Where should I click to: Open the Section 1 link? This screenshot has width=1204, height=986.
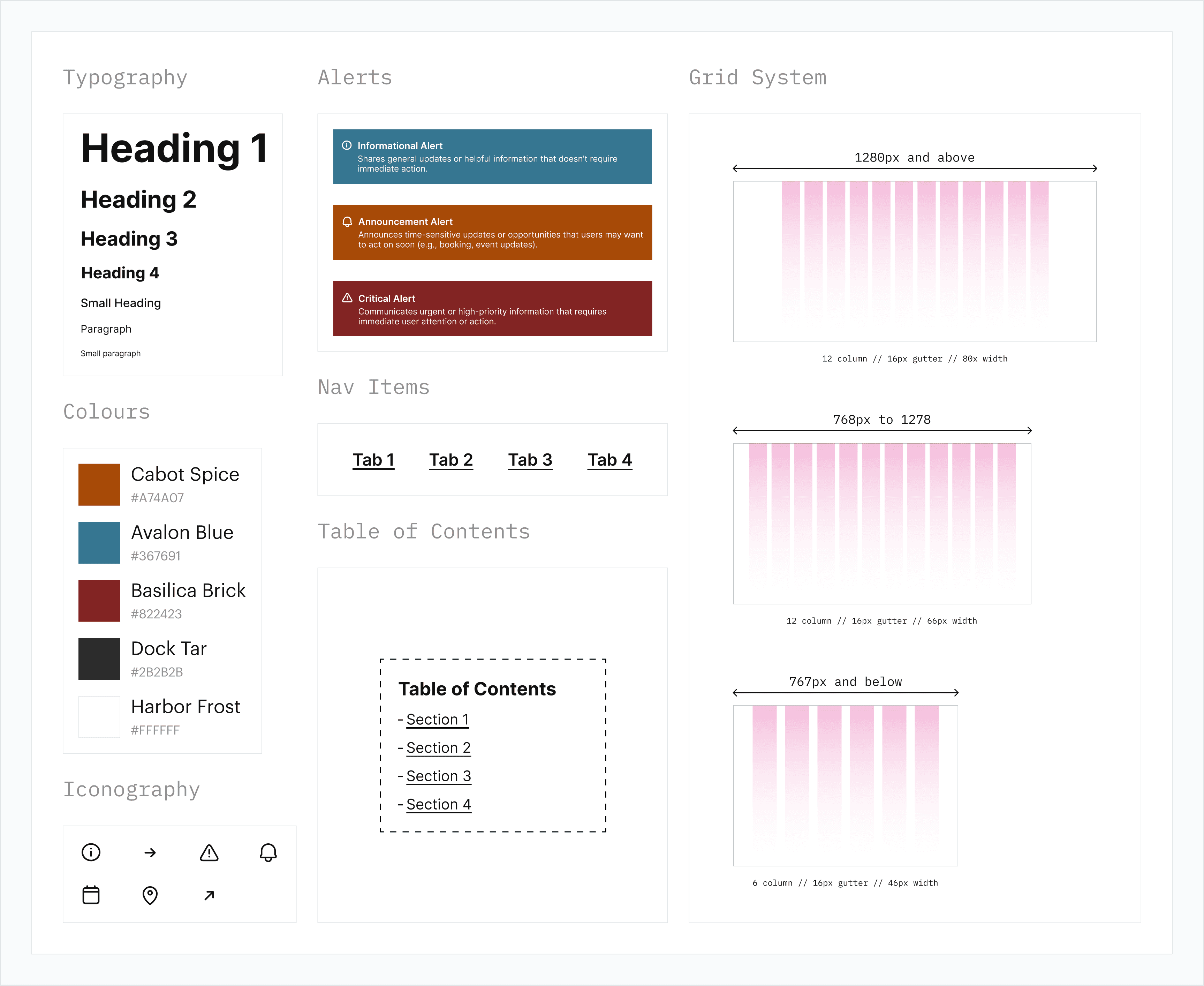coord(437,719)
